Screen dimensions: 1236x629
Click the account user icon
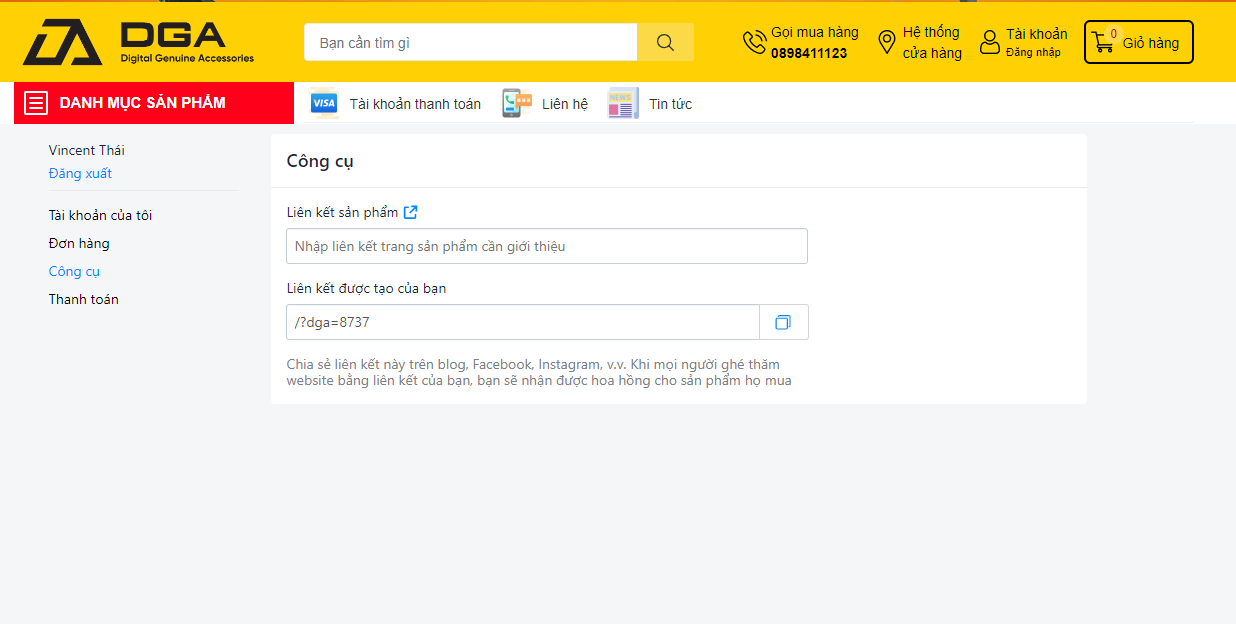point(990,42)
